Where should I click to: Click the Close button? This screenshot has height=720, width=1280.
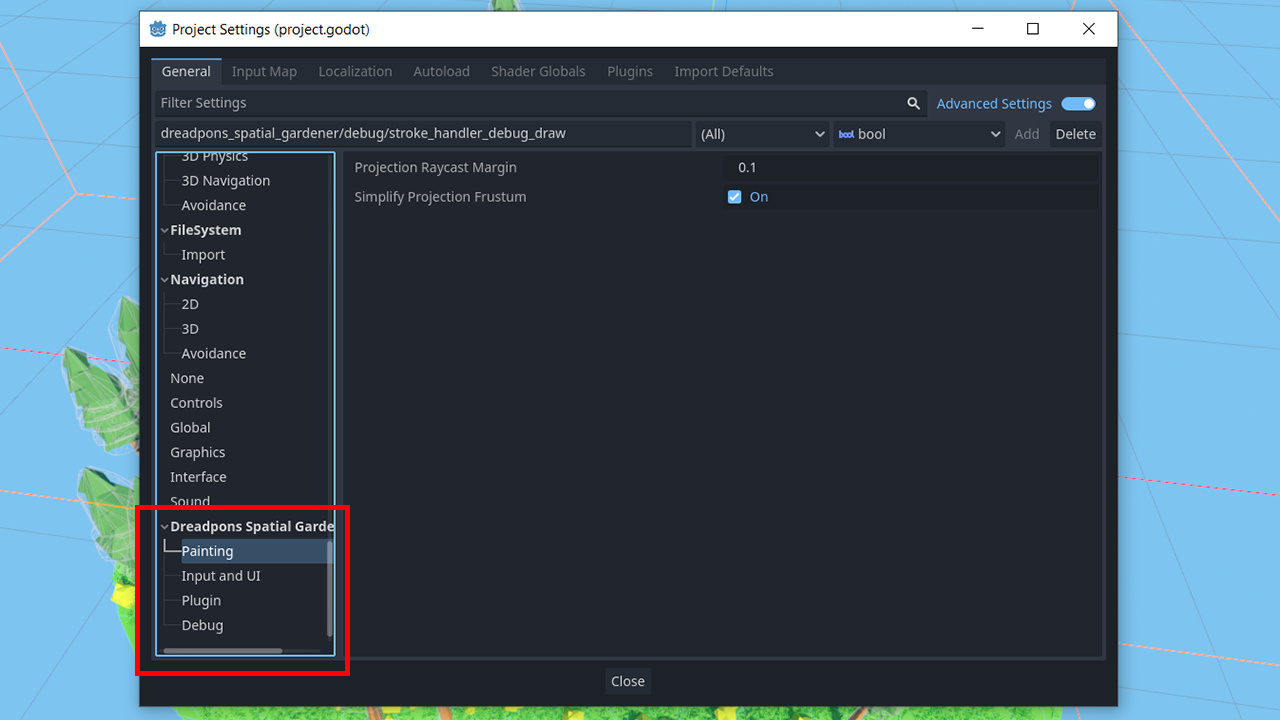coord(627,681)
